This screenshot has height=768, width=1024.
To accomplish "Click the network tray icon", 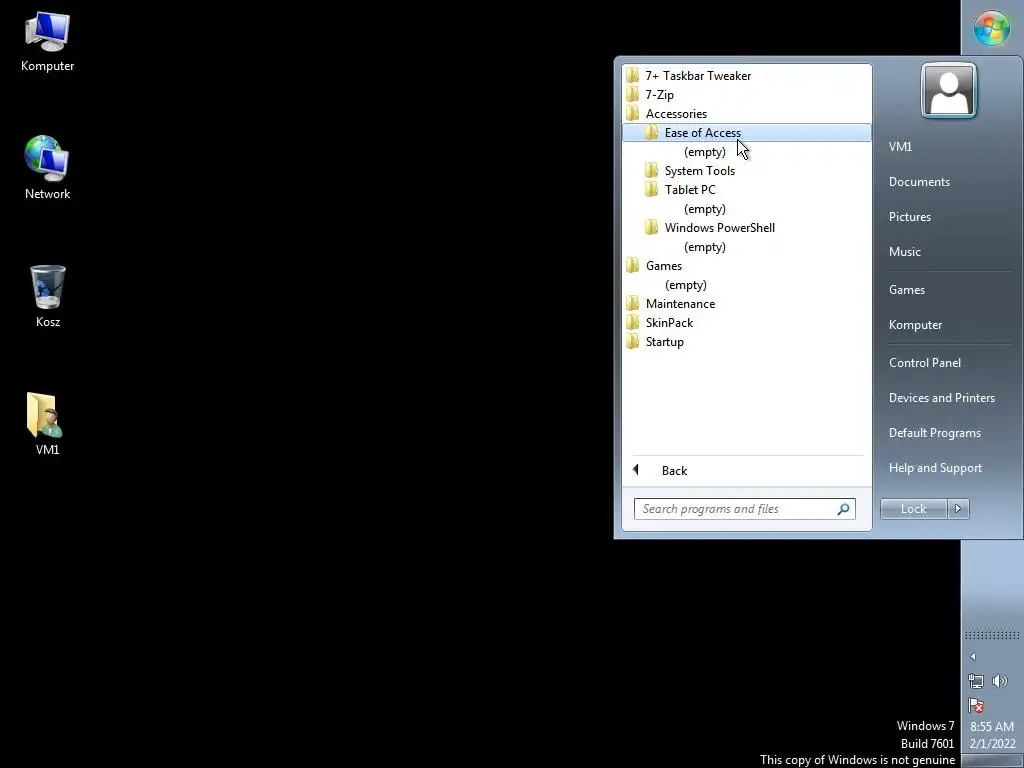I will click(x=976, y=681).
